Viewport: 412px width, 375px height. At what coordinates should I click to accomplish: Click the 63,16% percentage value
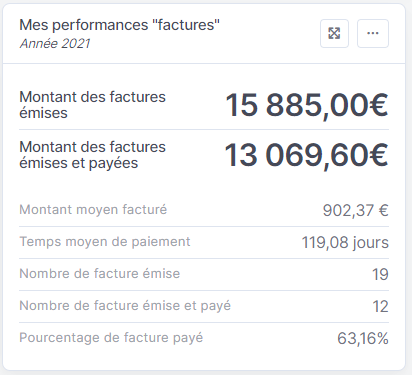363,339
